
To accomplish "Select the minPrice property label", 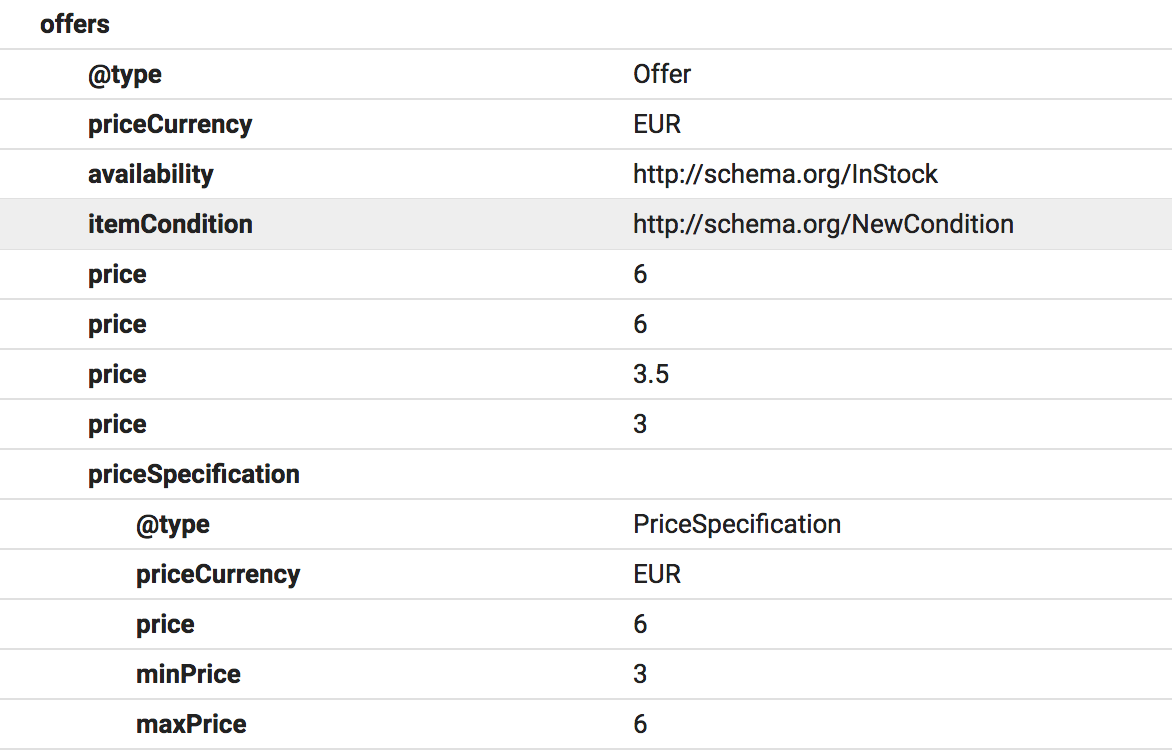I will click(x=188, y=674).
